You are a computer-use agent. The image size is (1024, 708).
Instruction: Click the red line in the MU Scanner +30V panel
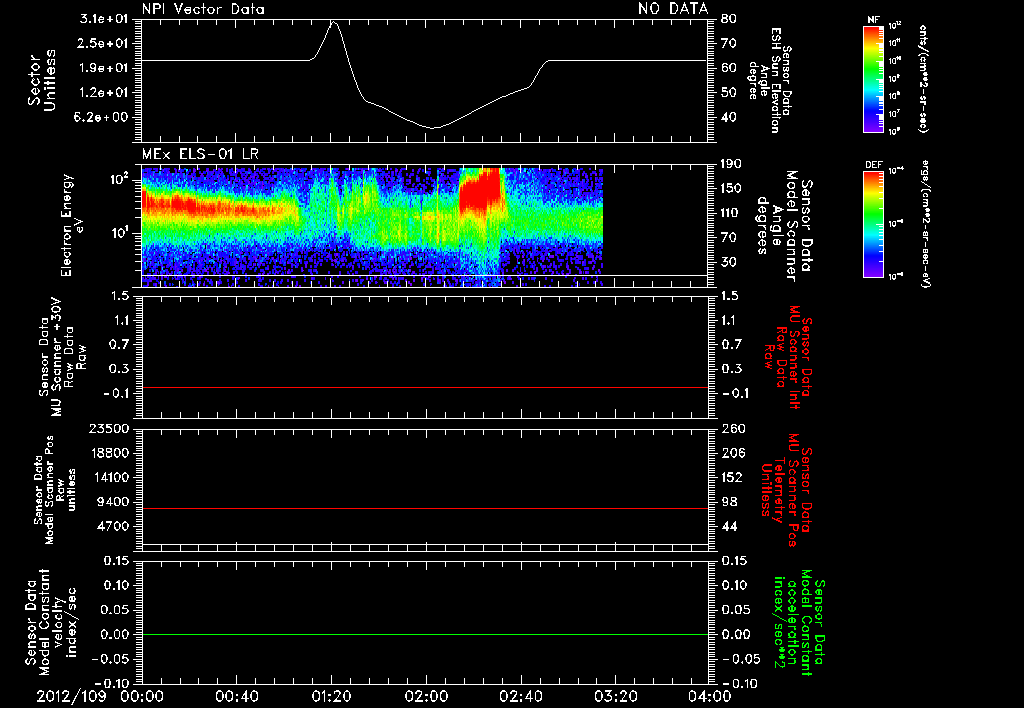(x=424, y=387)
